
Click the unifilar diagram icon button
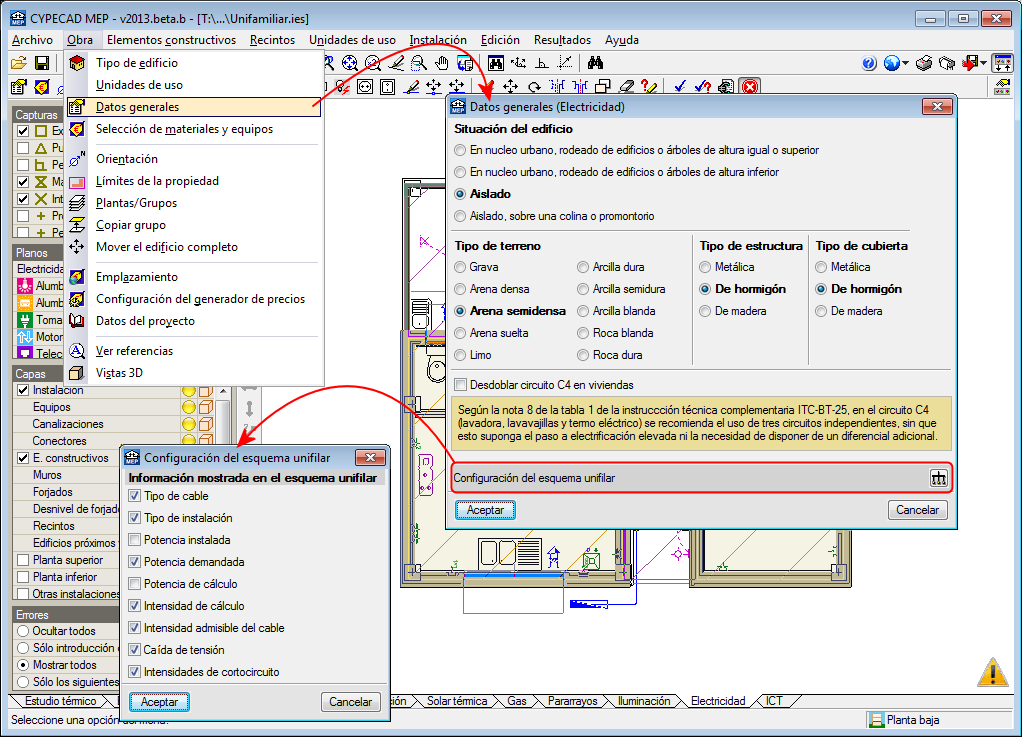(x=938, y=478)
